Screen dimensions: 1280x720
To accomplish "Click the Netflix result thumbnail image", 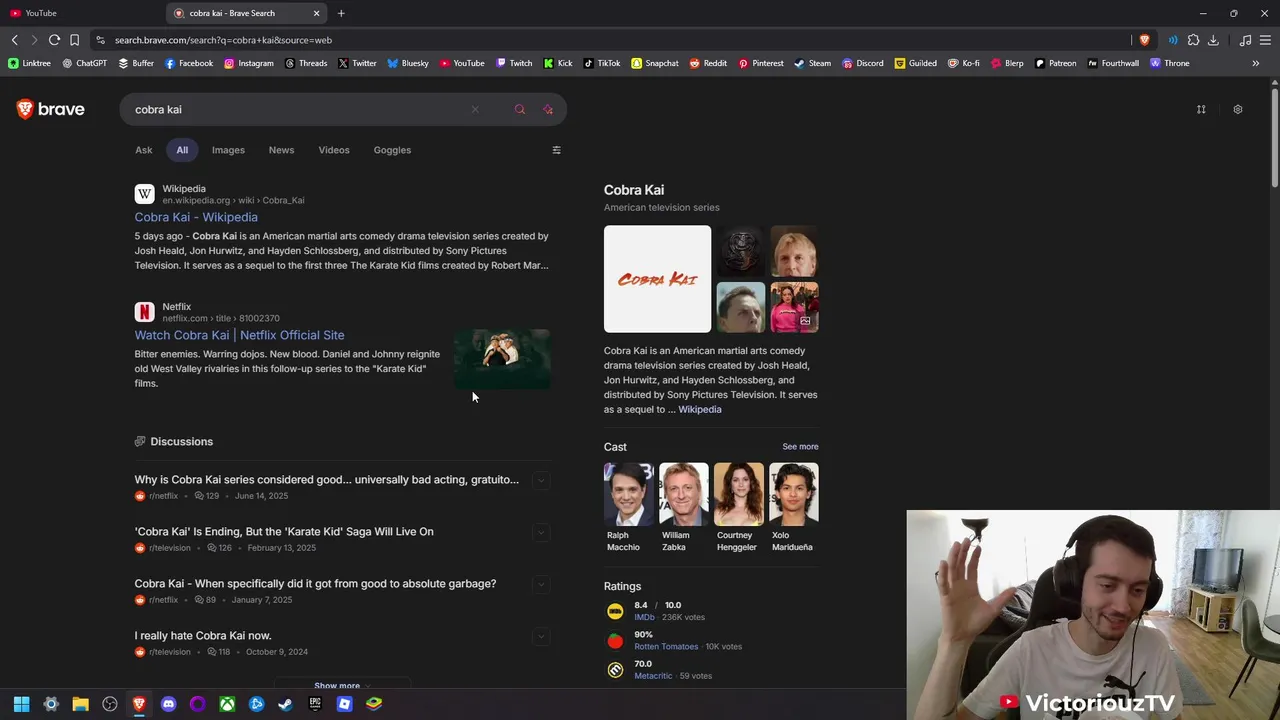I will coord(502,359).
